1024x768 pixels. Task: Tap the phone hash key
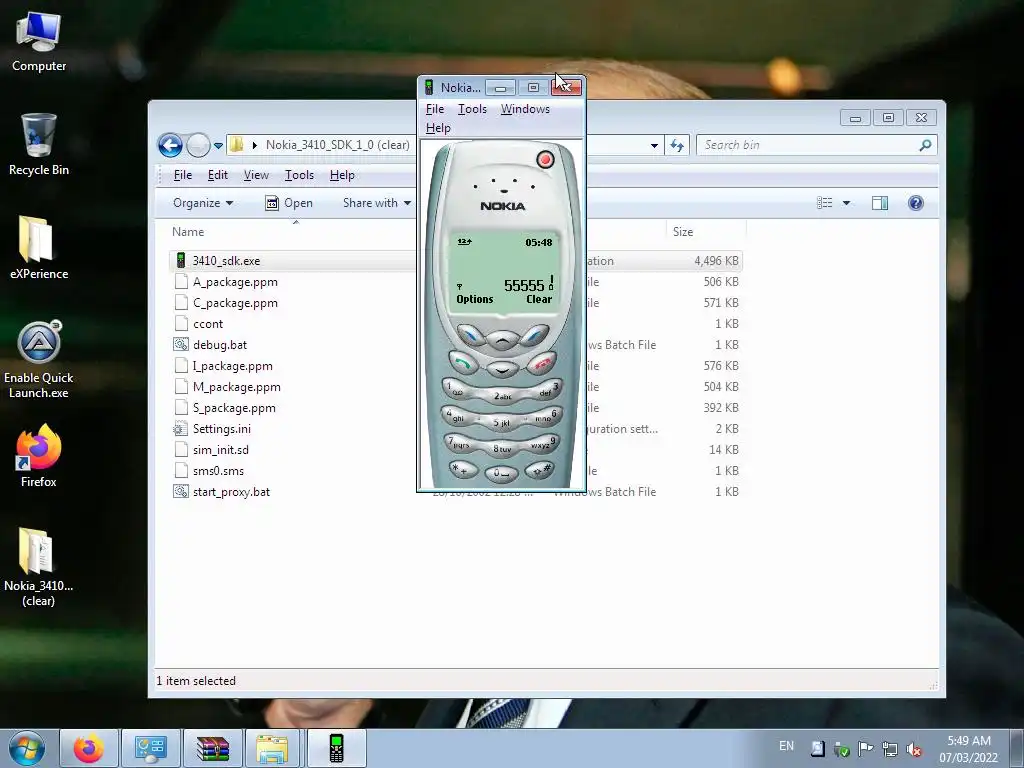[x=541, y=468]
